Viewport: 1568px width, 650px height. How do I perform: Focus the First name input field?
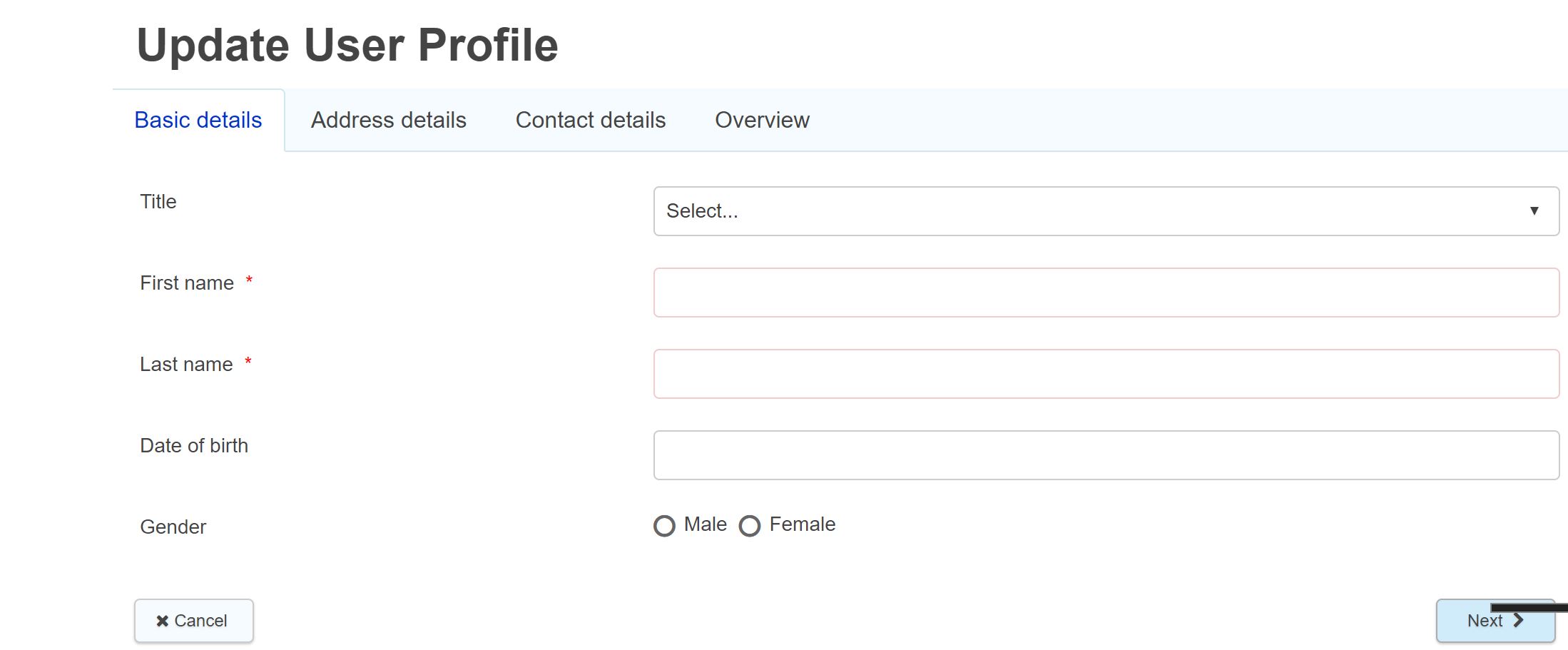click(x=1106, y=293)
